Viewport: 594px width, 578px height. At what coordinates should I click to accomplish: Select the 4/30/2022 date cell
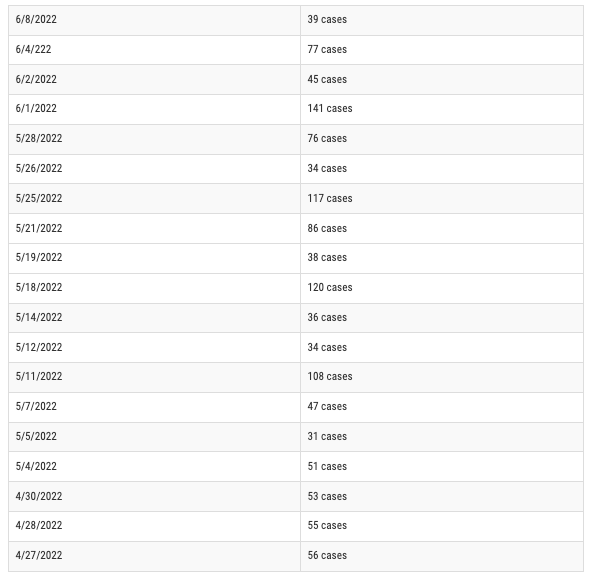(x=155, y=497)
